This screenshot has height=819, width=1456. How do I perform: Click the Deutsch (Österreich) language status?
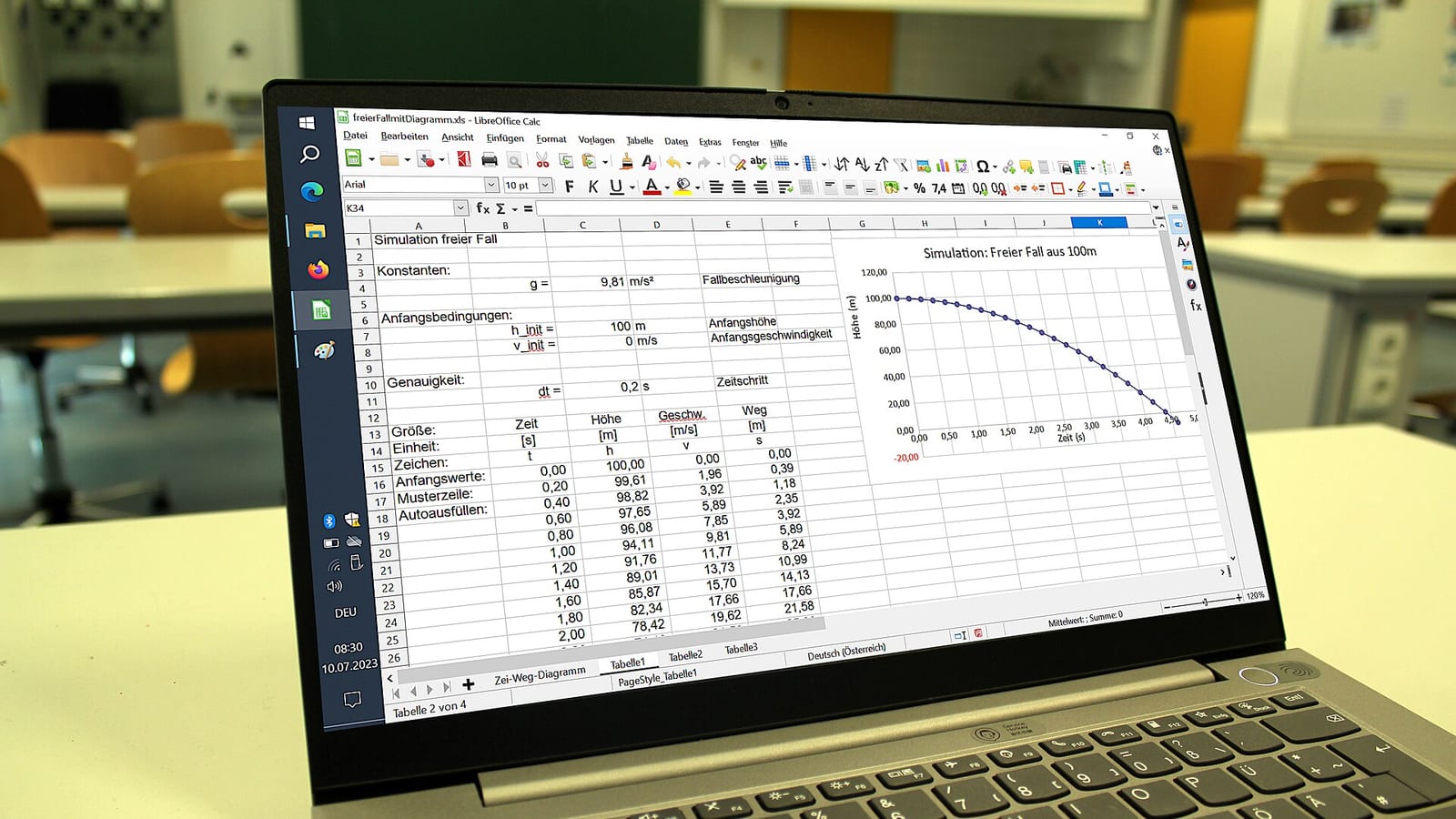846,651
